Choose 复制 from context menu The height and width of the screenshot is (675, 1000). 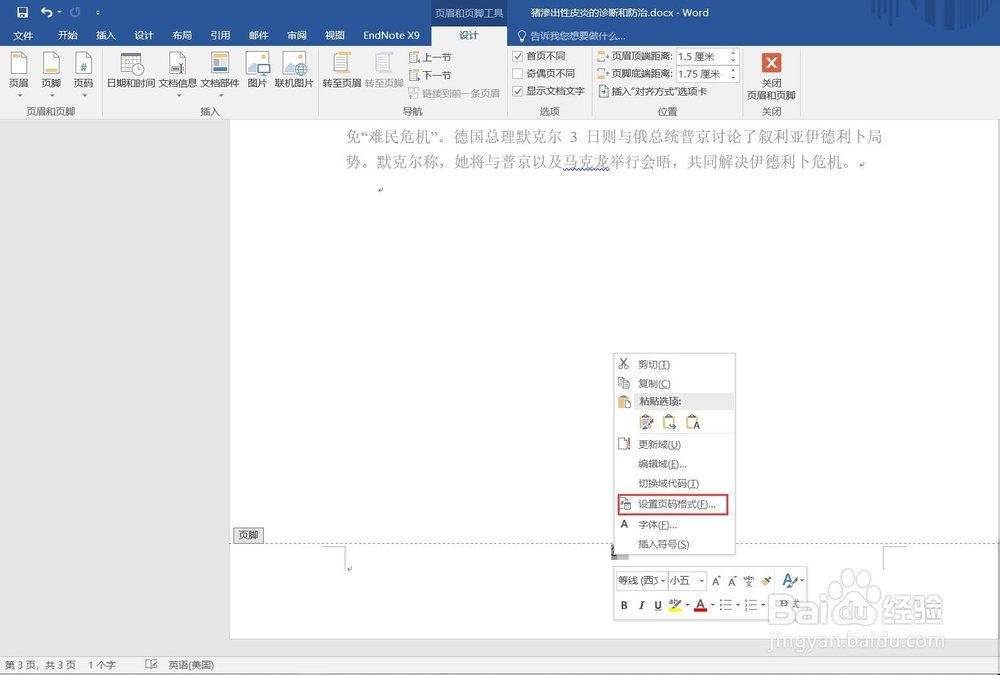pos(675,383)
